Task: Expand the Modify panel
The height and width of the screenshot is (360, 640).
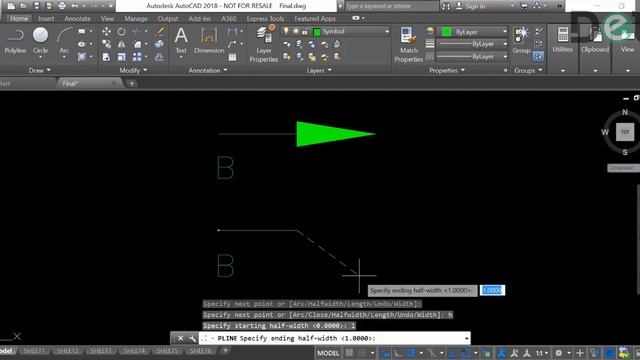Action: pos(133,70)
